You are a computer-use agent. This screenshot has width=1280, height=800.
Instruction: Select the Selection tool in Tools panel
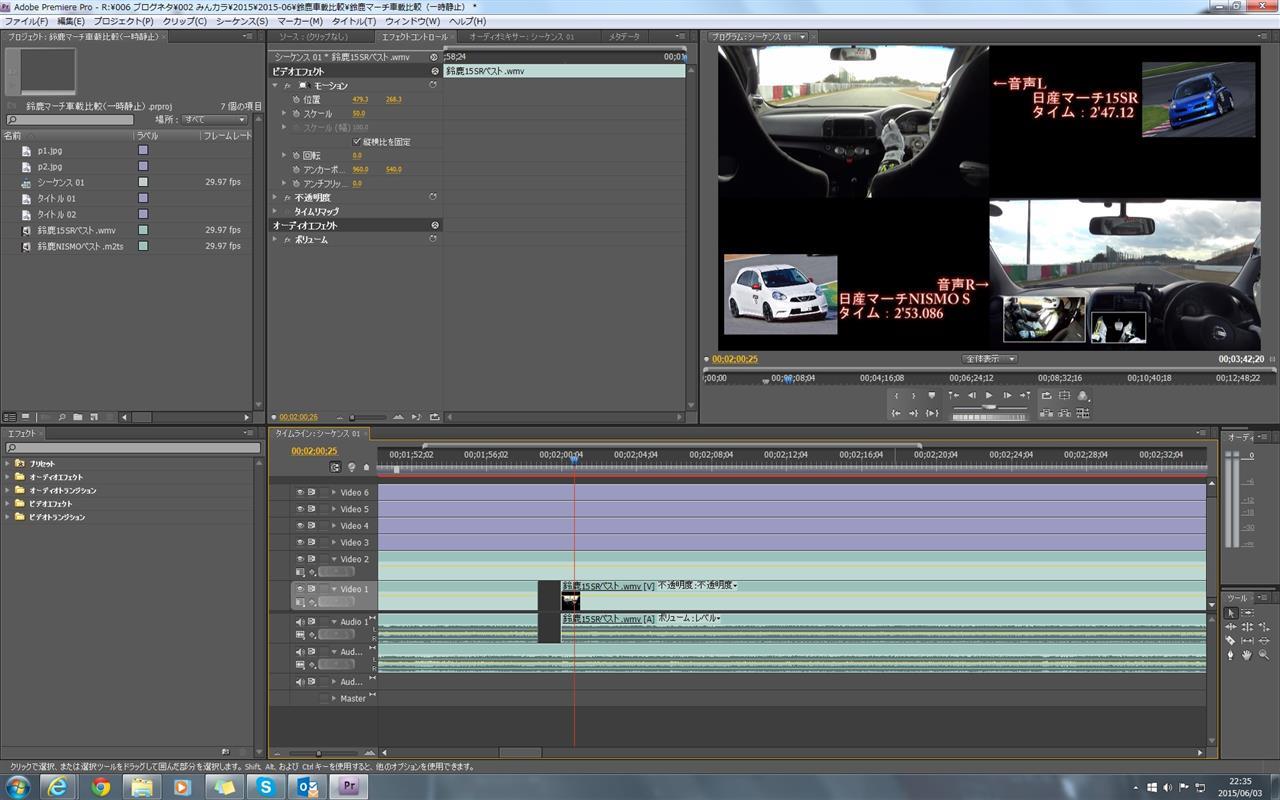coord(1231,613)
